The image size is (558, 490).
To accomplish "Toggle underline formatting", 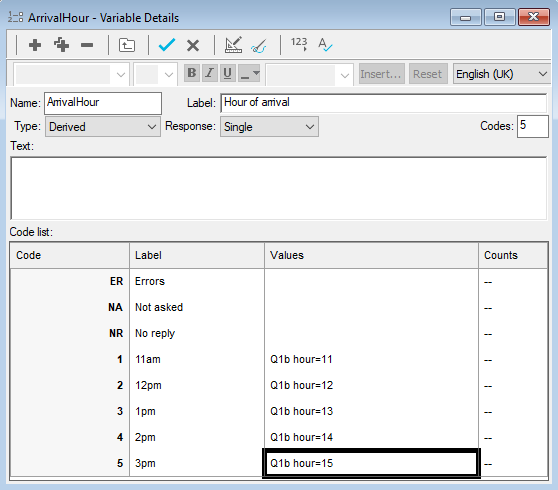I will coord(228,73).
